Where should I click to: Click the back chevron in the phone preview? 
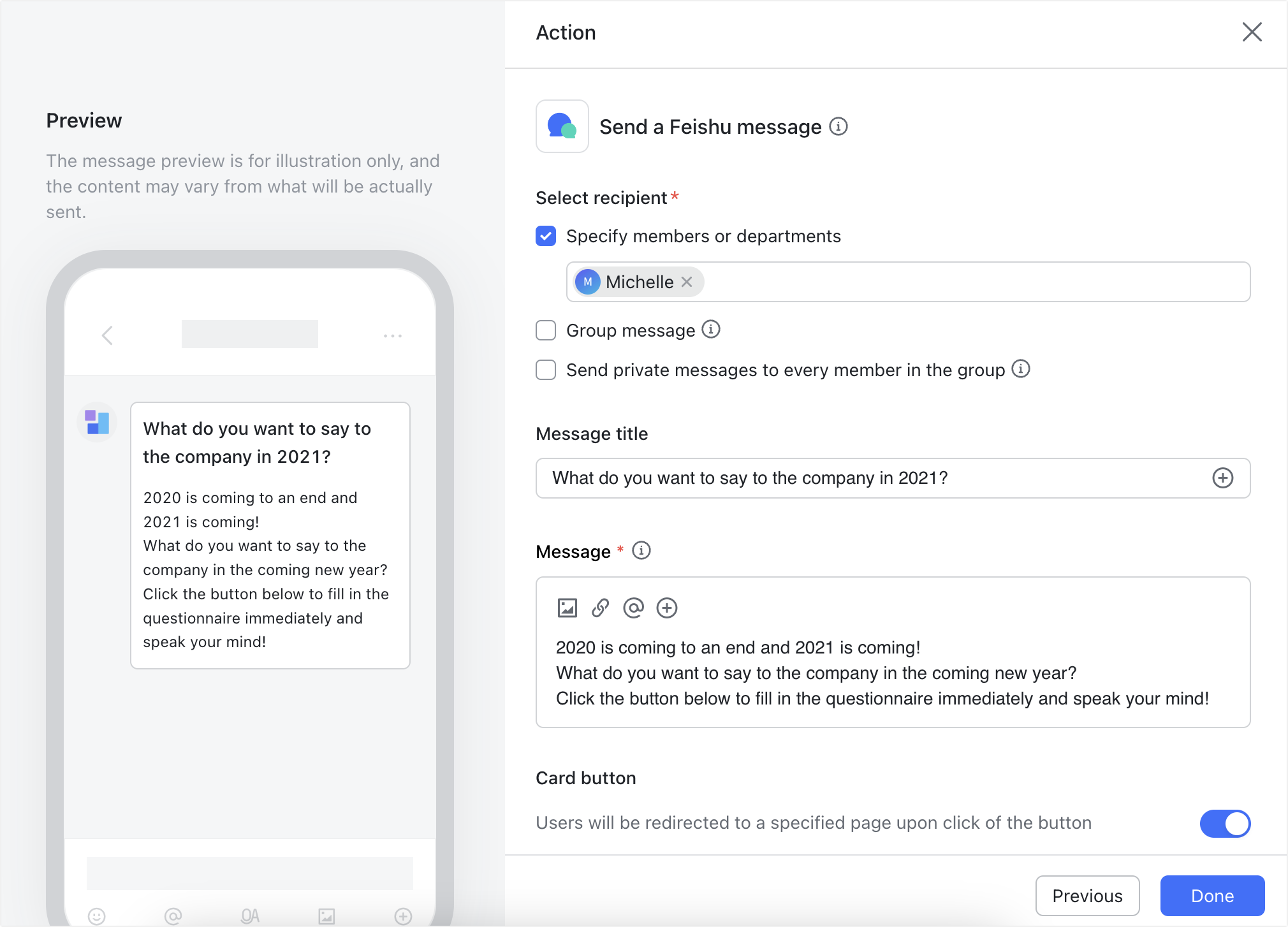[107, 335]
